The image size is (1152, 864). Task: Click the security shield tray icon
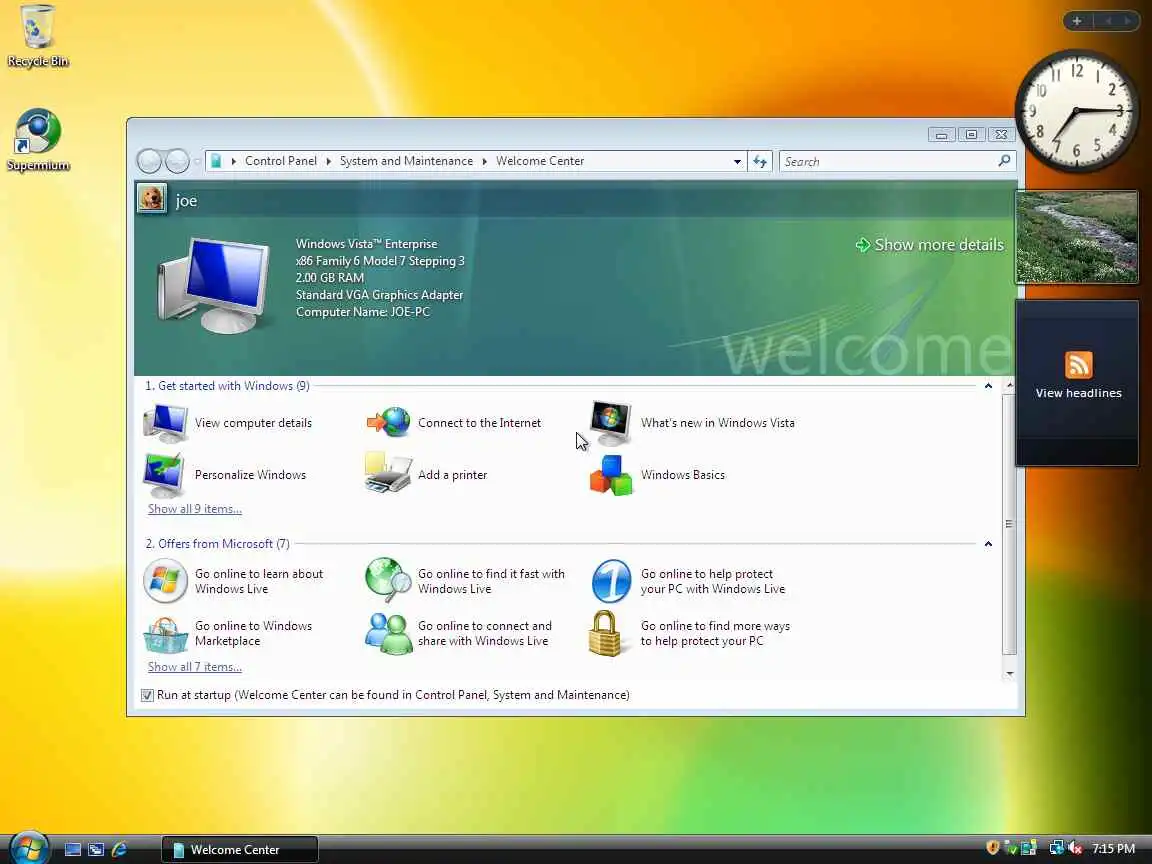993,848
